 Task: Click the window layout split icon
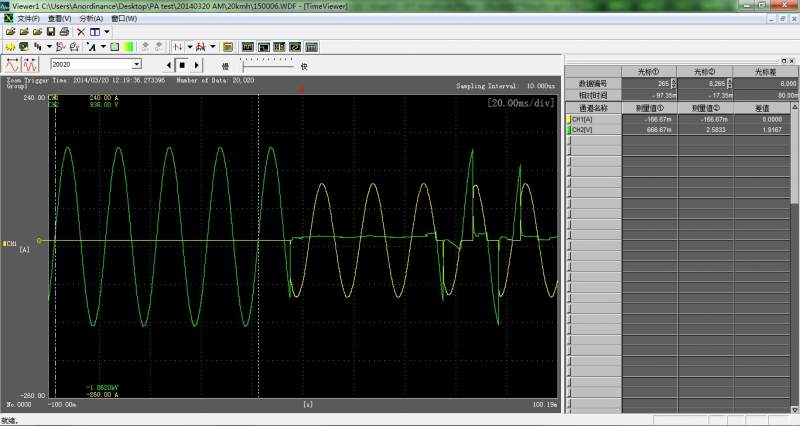coord(95,32)
